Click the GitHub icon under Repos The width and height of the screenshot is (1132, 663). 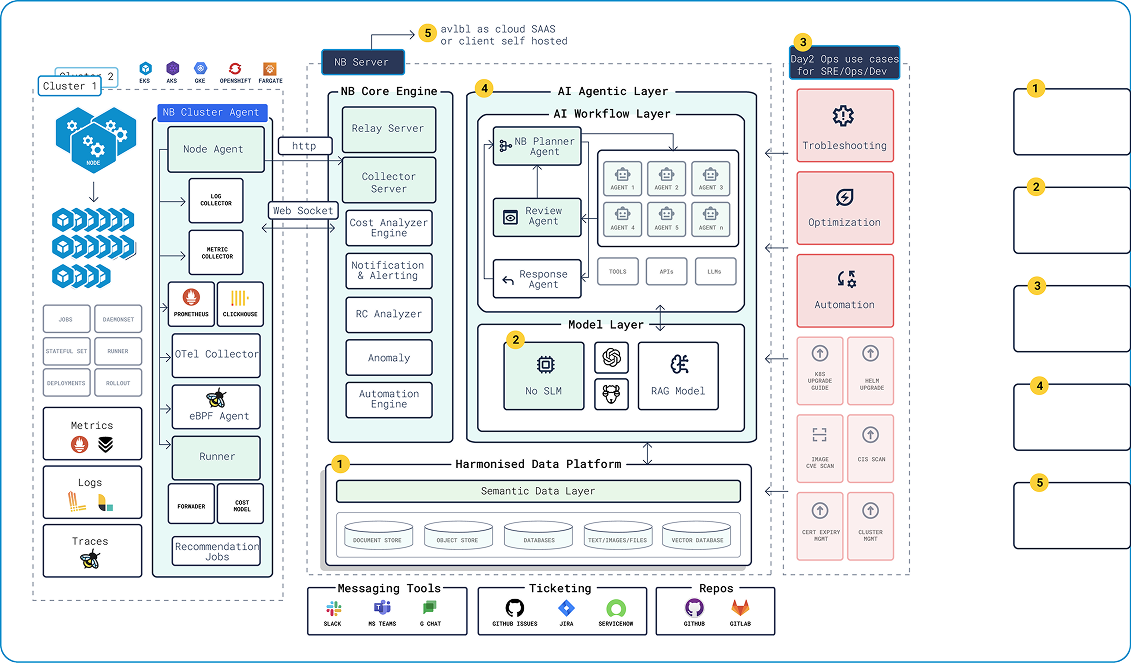coord(694,608)
